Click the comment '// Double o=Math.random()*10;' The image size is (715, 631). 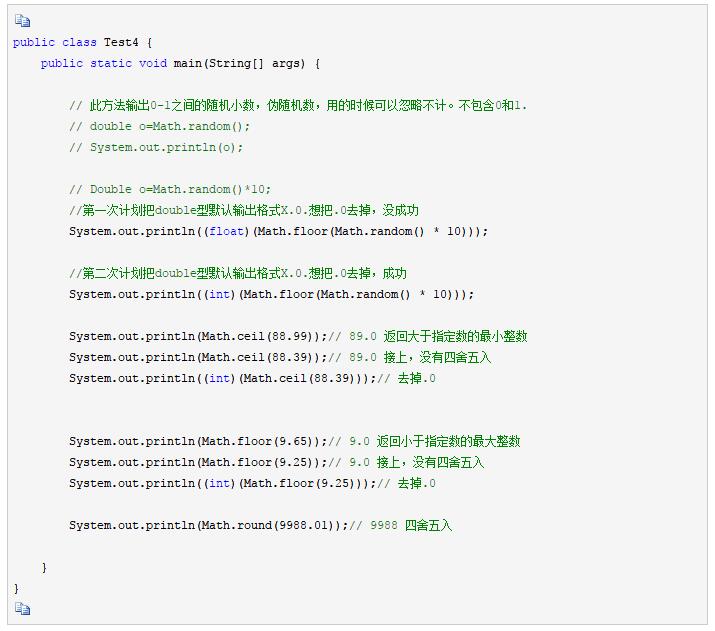170,189
